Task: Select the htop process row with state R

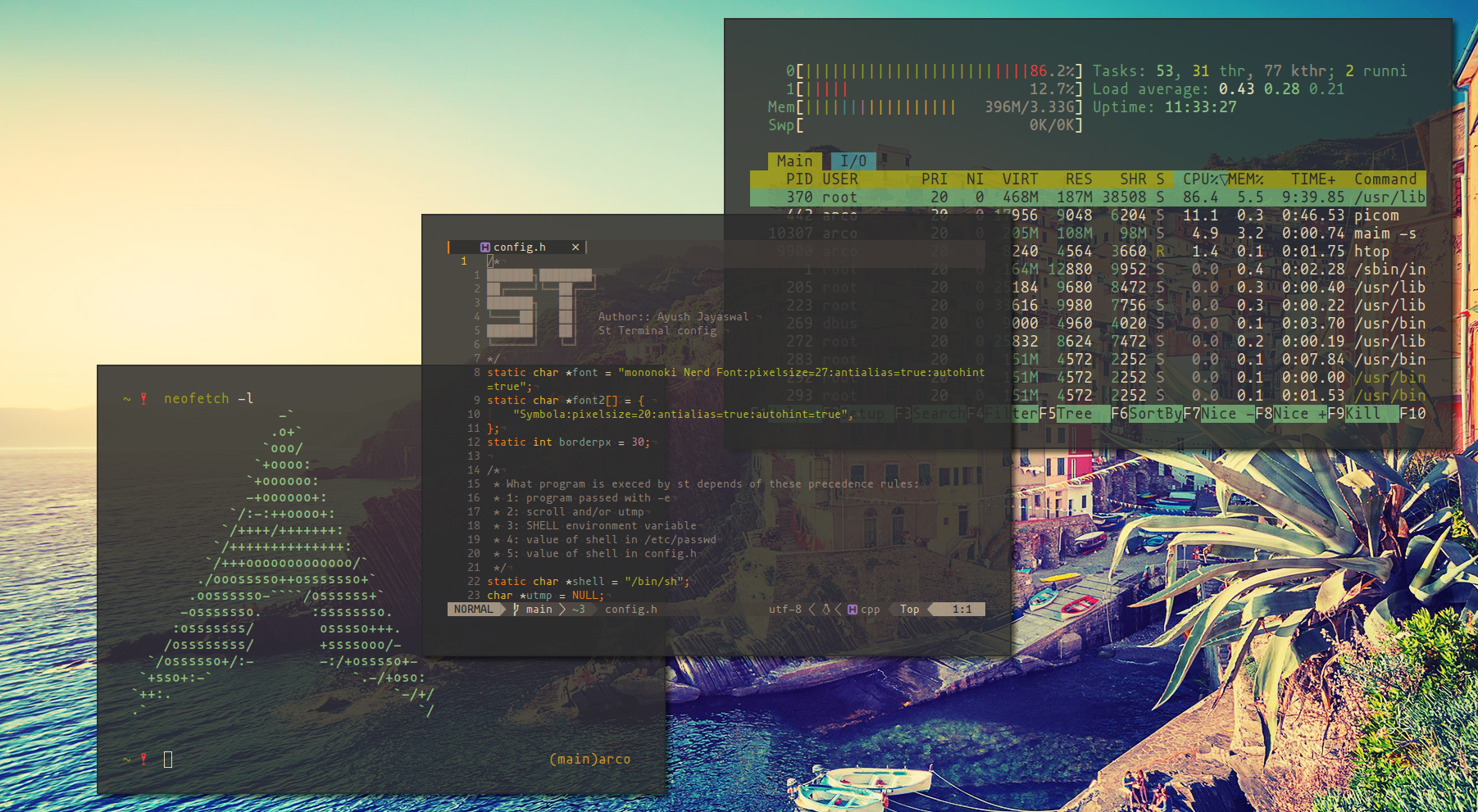Action: [1088, 252]
